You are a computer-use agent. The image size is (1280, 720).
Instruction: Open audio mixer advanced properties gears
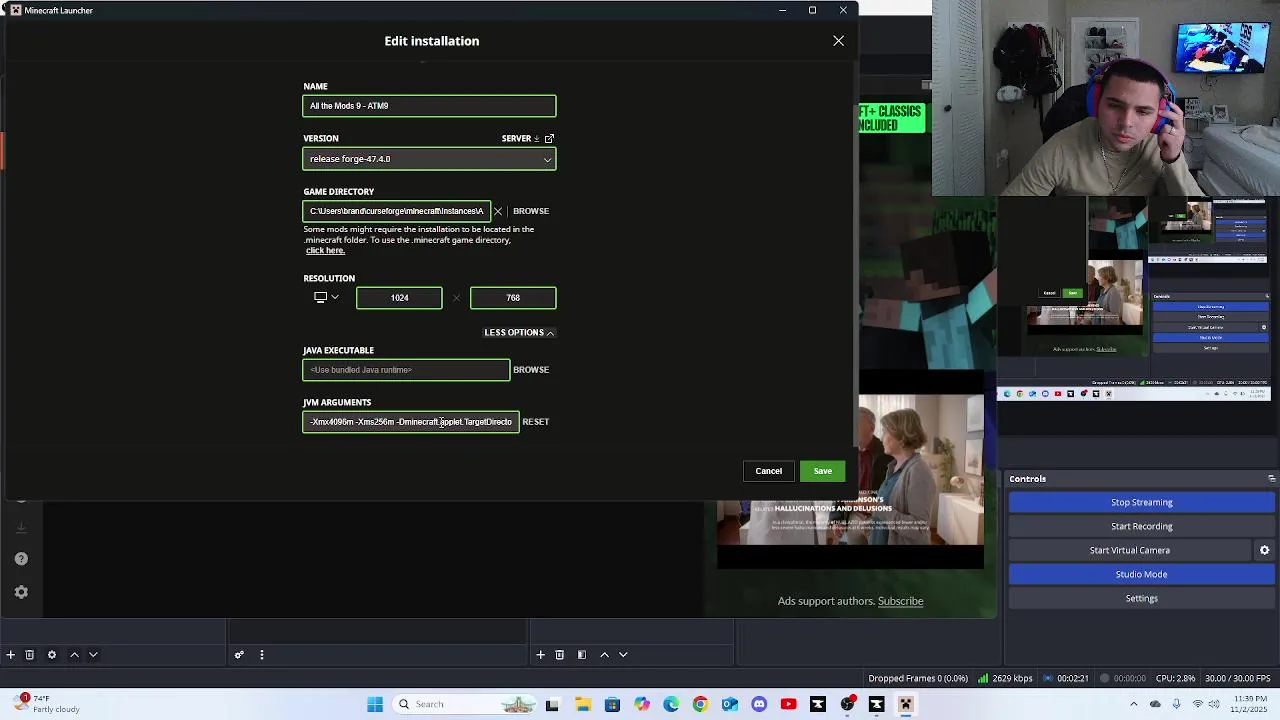239,655
